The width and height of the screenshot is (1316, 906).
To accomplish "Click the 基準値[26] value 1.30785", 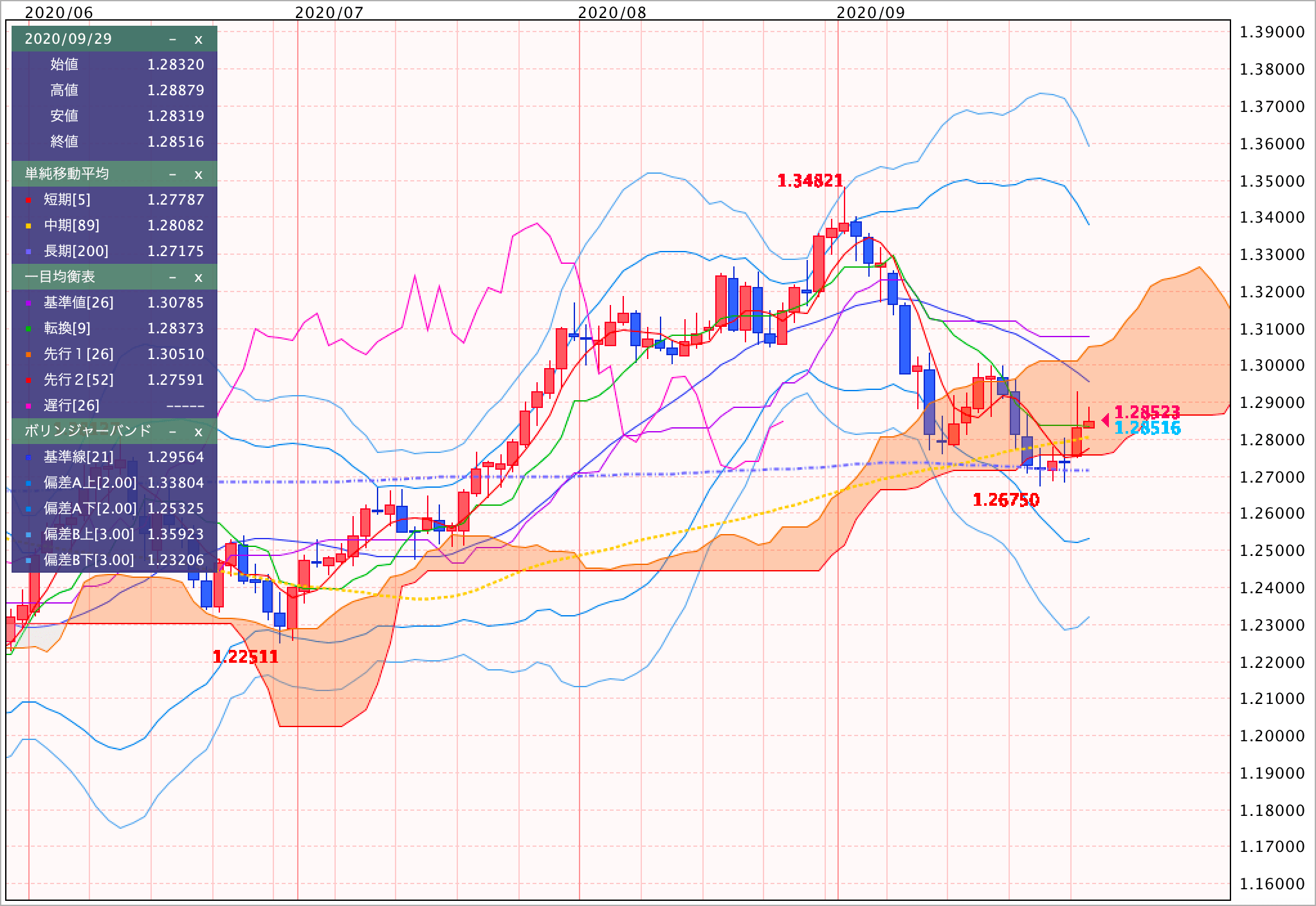I will pos(176,303).
